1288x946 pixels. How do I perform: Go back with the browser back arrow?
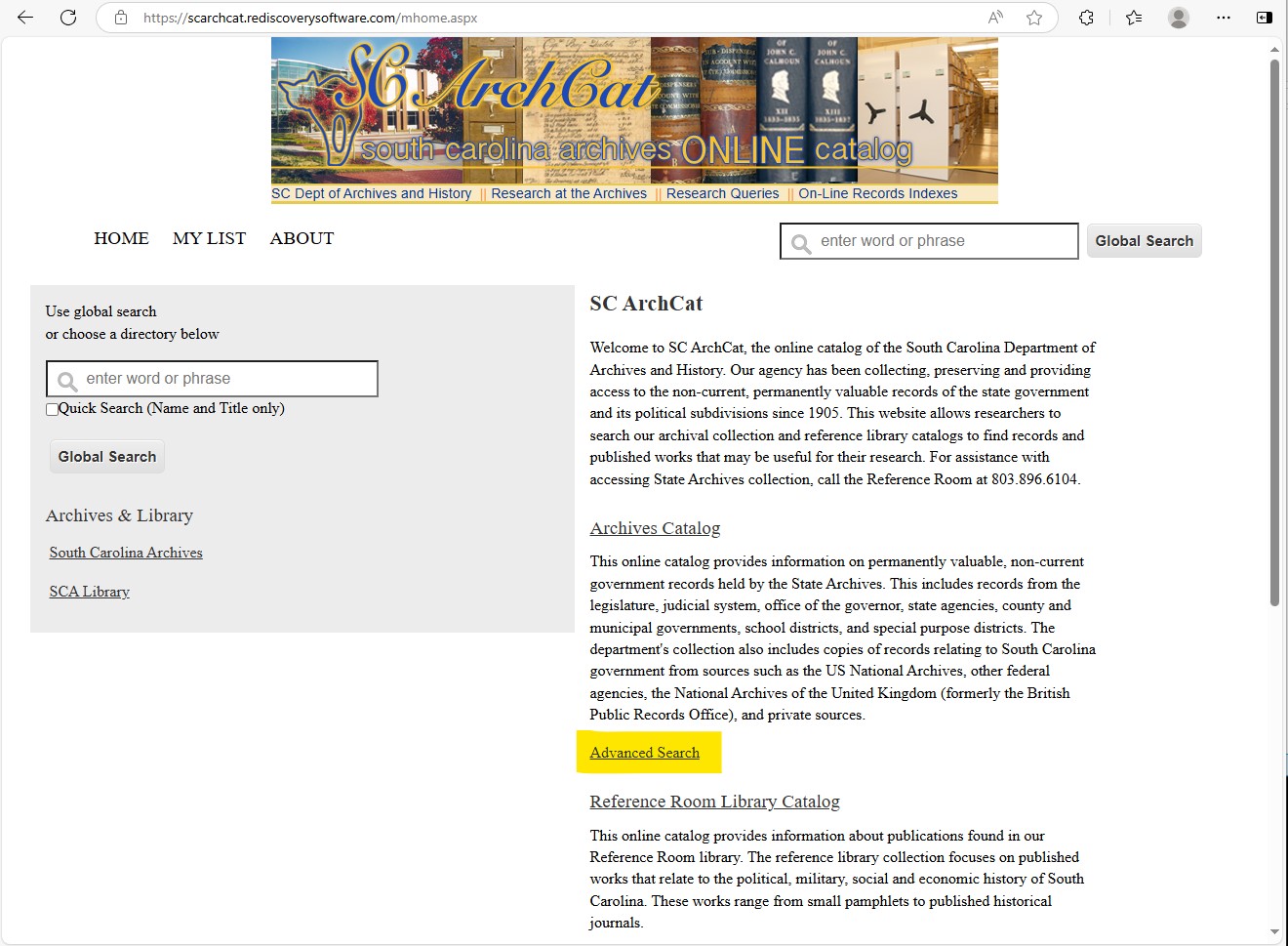pos(25,18)
